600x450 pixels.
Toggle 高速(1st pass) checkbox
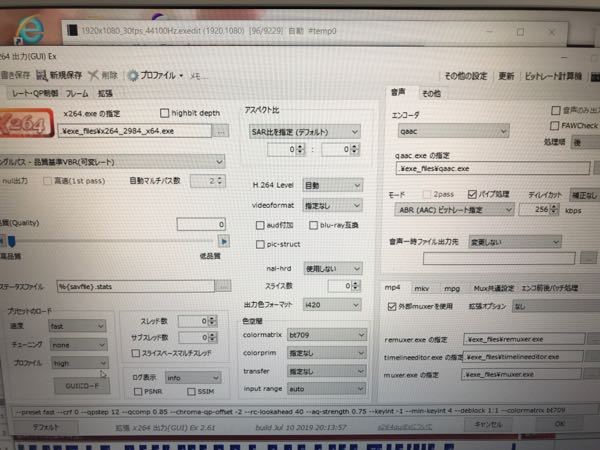coord(47,181)
